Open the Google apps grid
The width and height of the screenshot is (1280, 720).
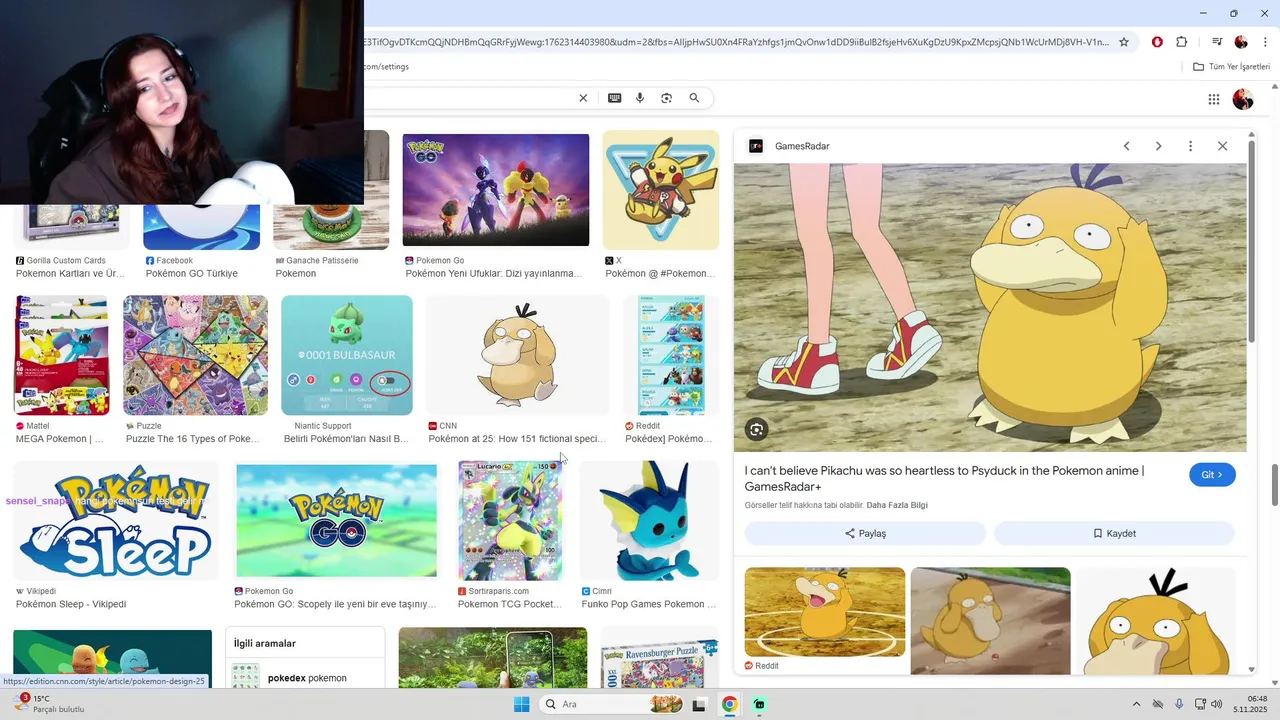coord(1214,99)
